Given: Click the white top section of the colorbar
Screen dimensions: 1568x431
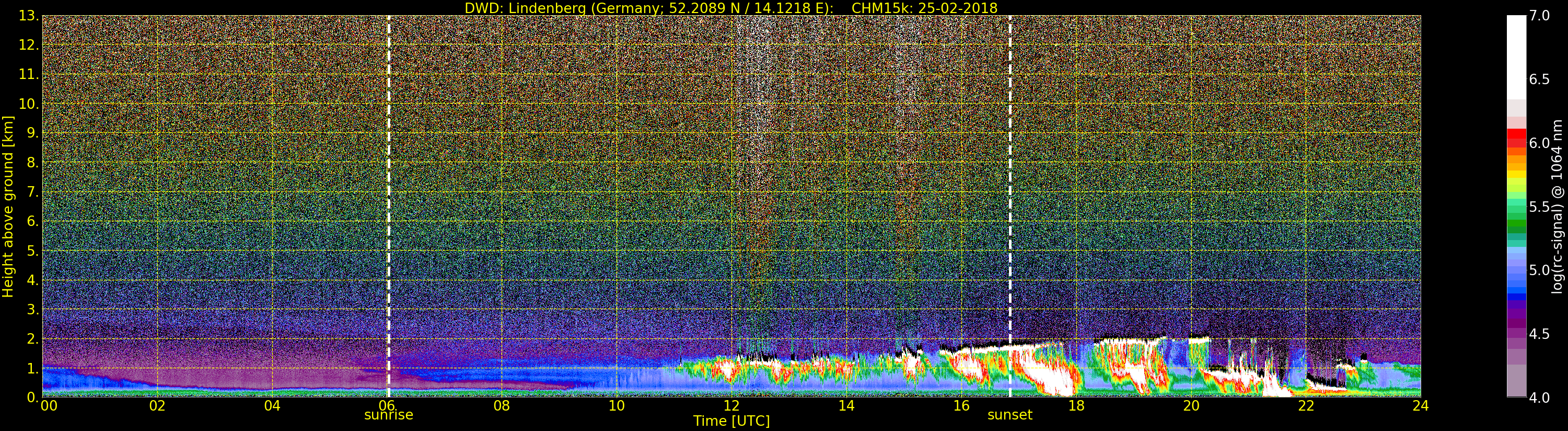Looking at the screenshot, I should pyautogui.click(x=1516, y=58).
